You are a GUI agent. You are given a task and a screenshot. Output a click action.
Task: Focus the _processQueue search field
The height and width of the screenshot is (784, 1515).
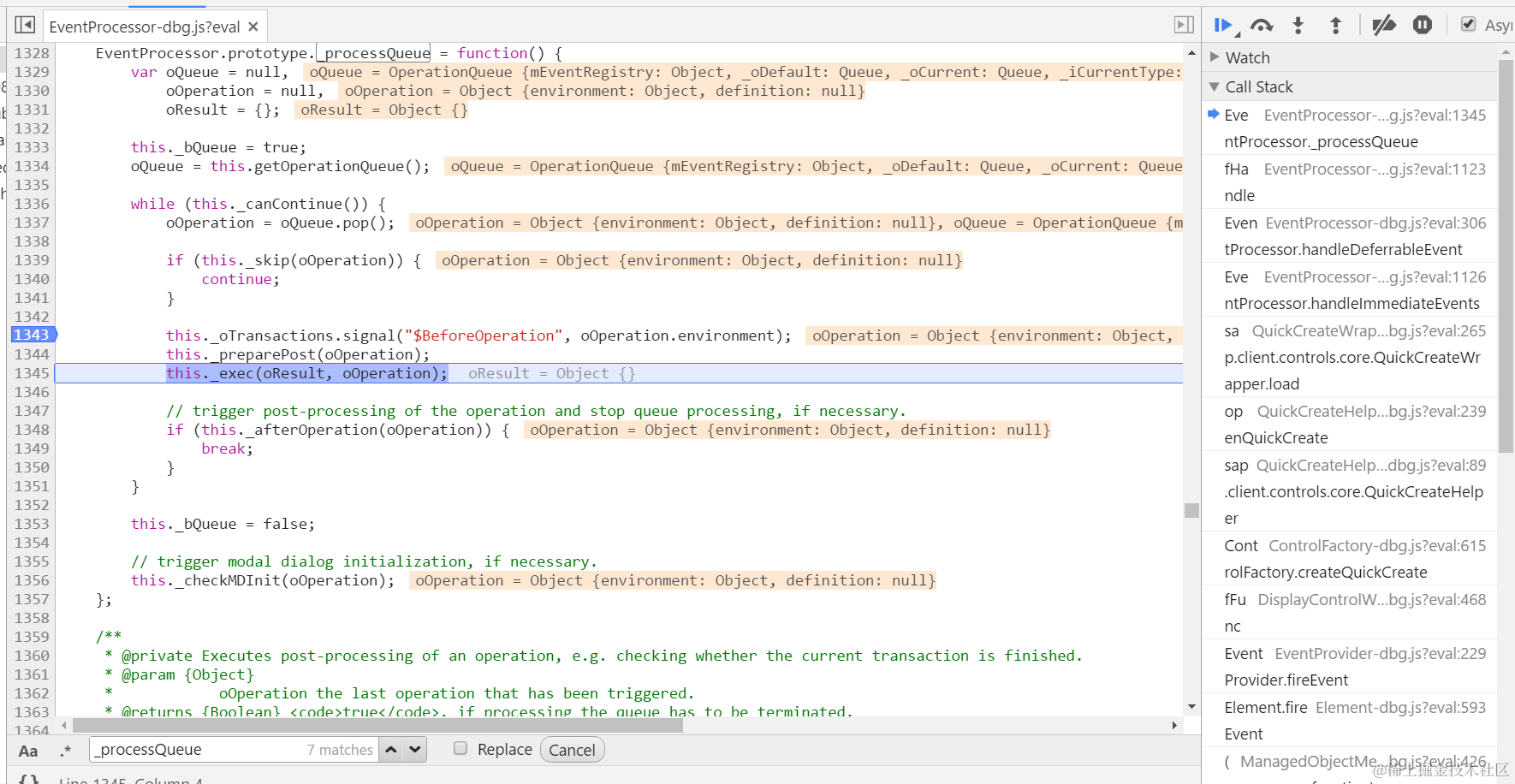235,750
